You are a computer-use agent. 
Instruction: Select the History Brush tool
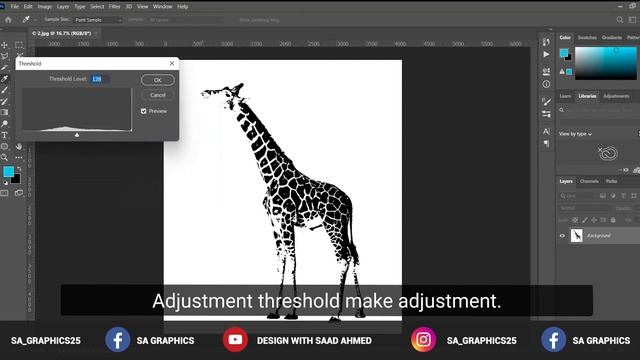click(4, 101)
